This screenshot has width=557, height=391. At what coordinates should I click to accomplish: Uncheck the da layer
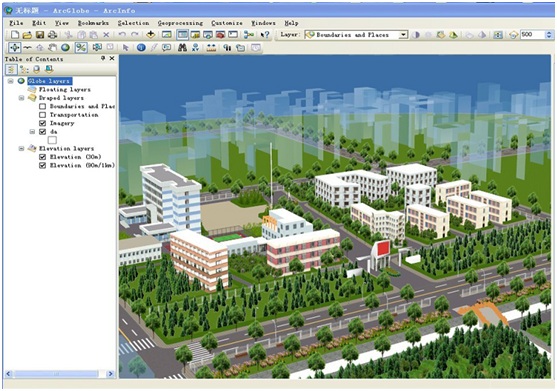click(43, 132)
